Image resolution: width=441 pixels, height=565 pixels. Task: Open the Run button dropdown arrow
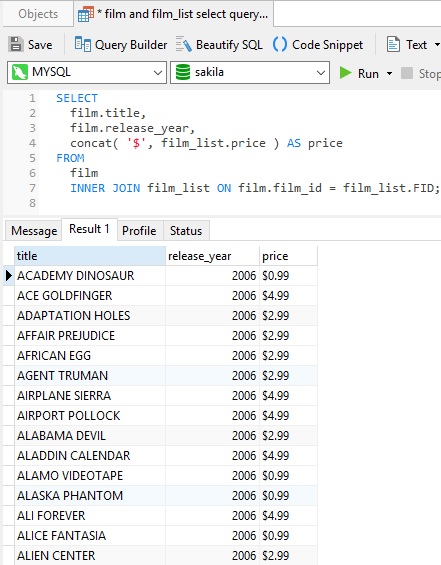tap(389, 74)
